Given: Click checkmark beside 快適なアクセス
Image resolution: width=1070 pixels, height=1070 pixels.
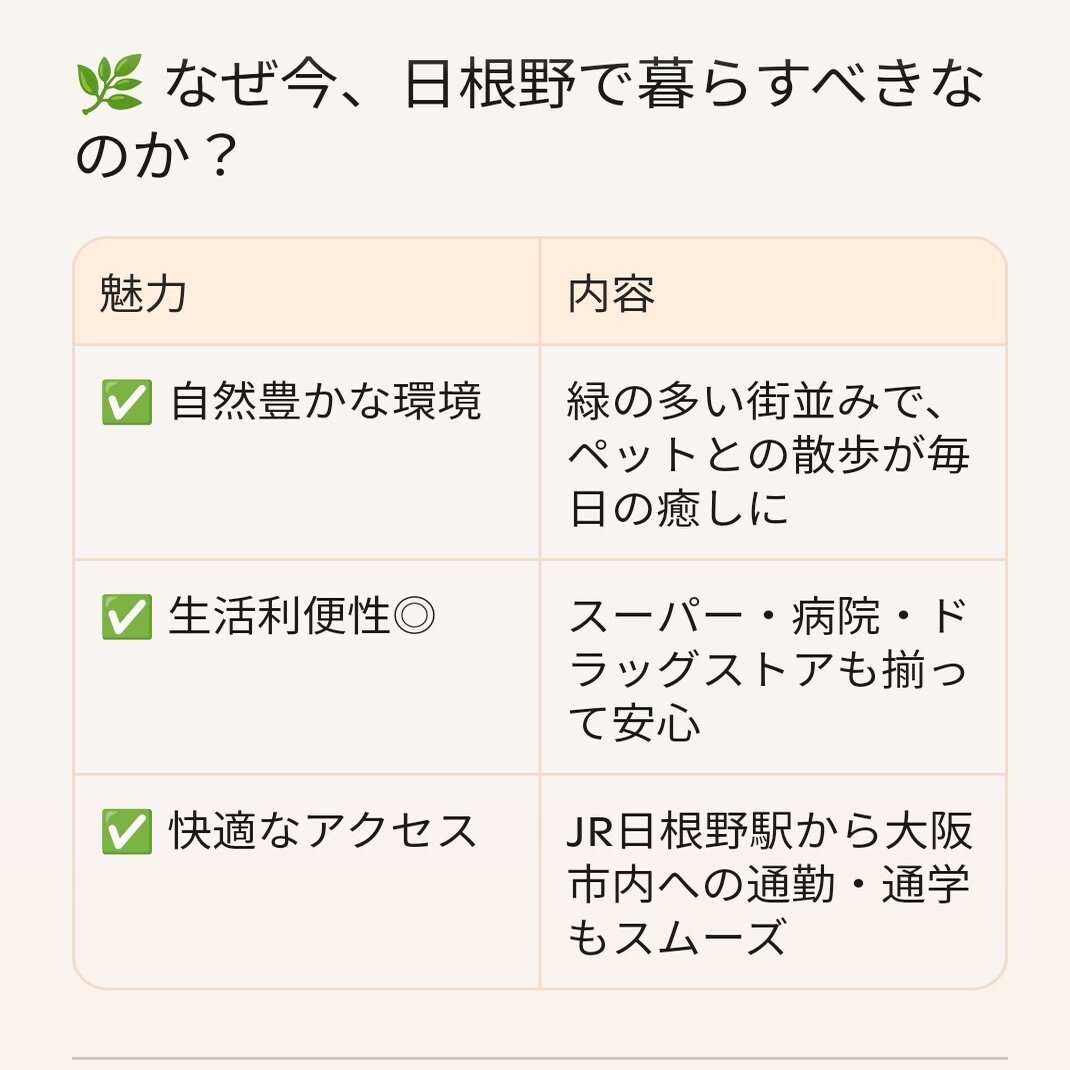Looking at the screenshot, I should pyautogui.click(x=126, y=832).
